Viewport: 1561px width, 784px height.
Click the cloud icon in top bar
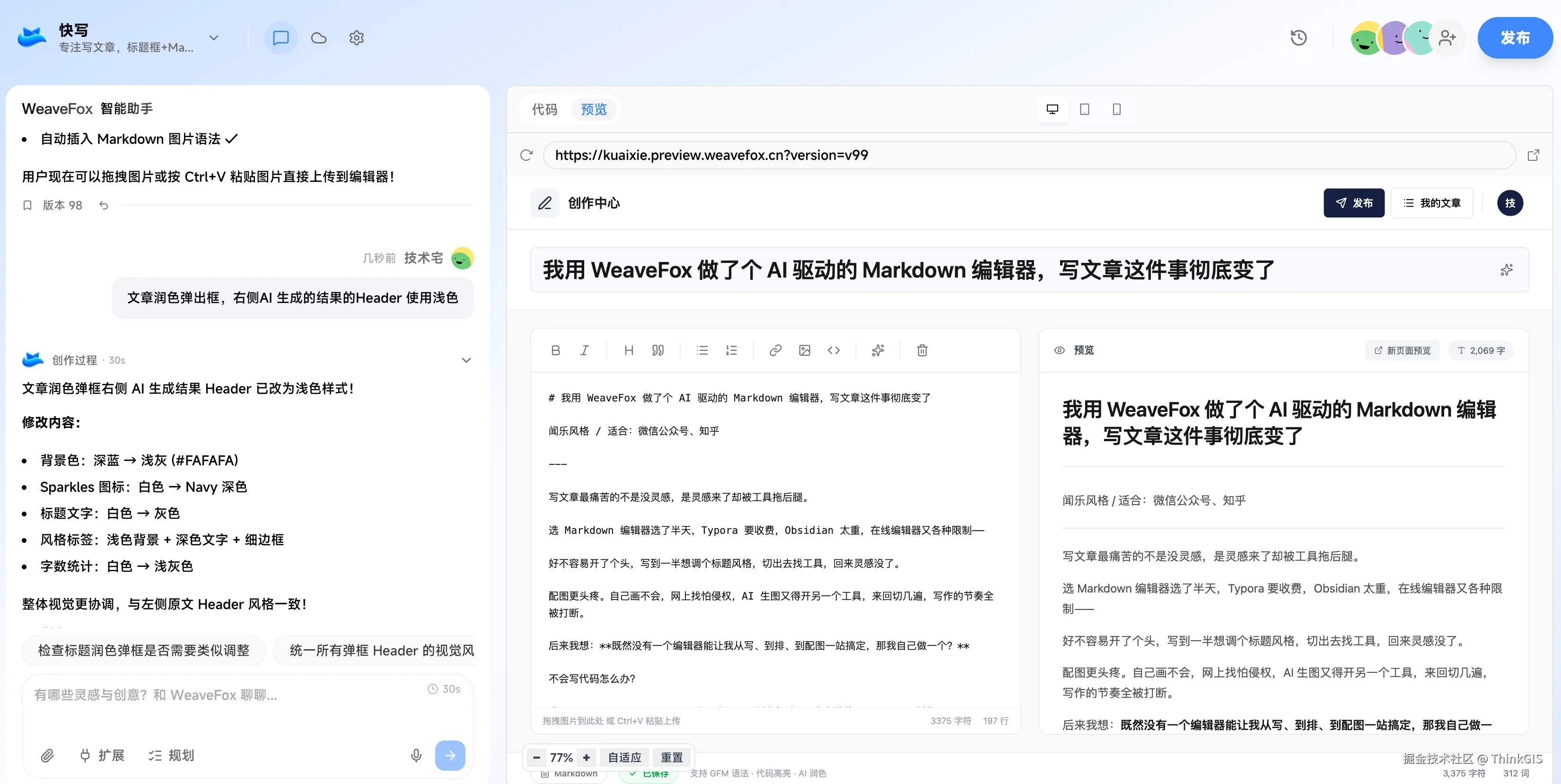pos(319,38)
